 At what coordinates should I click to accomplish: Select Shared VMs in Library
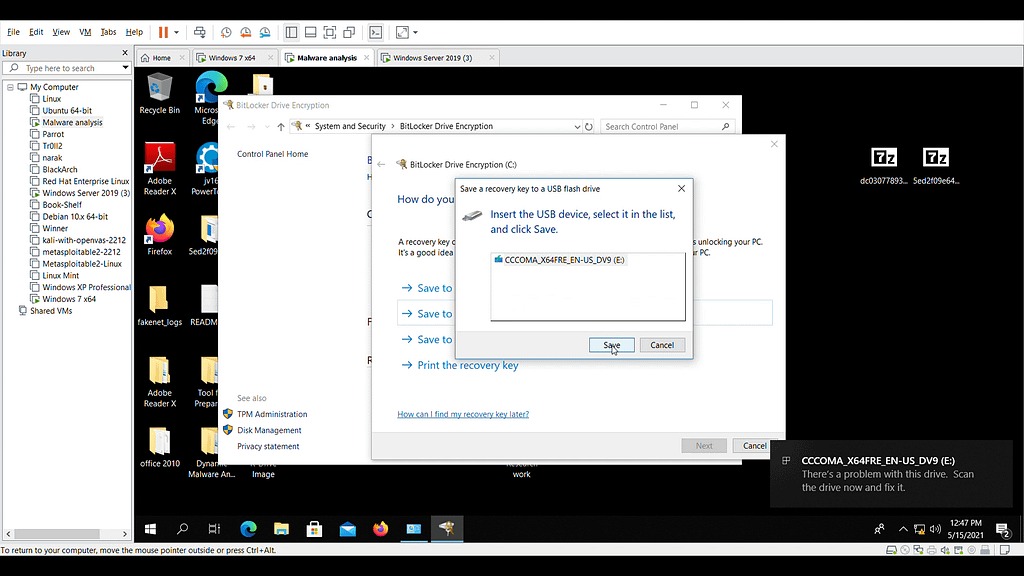coord(50,311)
